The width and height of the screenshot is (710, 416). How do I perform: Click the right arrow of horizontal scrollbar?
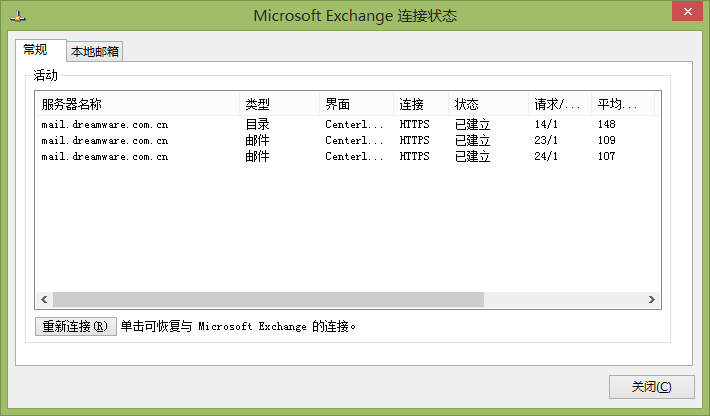[652, 300]
